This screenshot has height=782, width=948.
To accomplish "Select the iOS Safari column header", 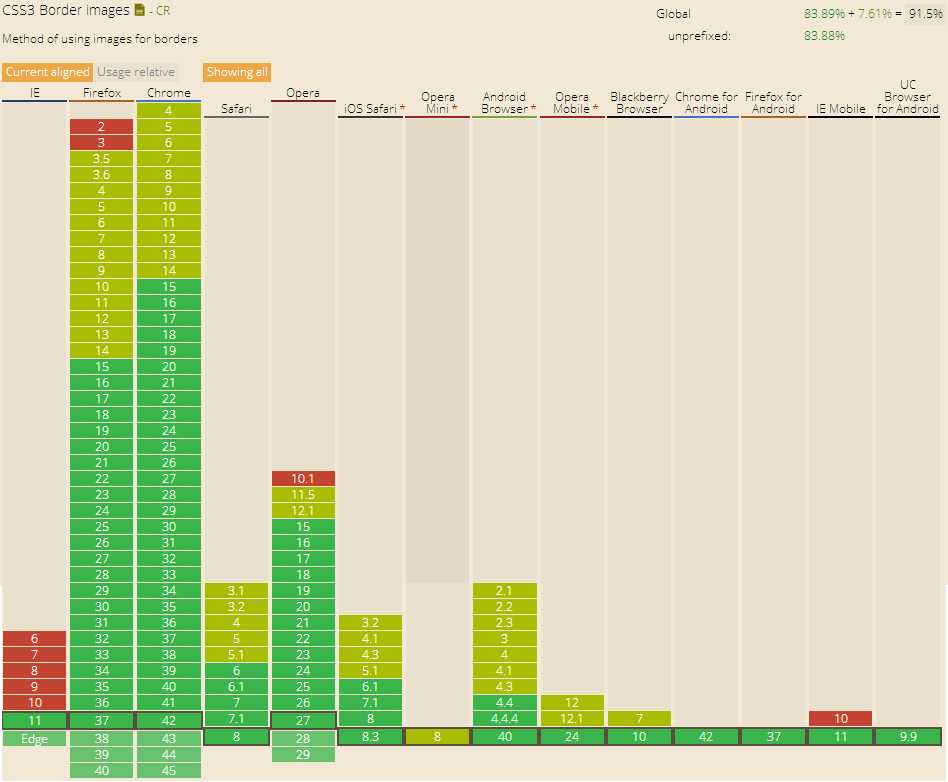I will [370, 108].
